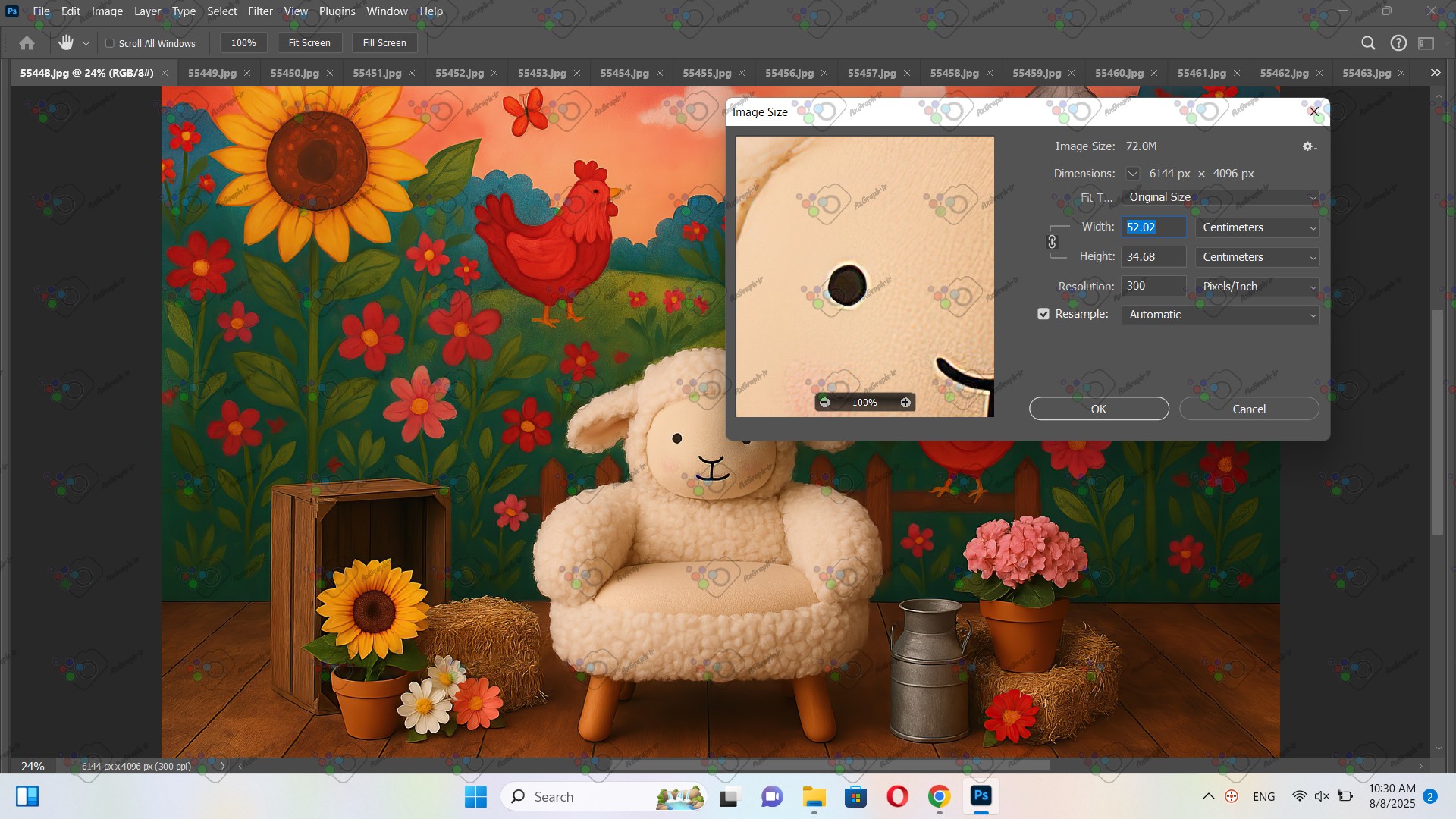Click the Home icon in options bar
The image size is (1456, 819).
point(27,43)
